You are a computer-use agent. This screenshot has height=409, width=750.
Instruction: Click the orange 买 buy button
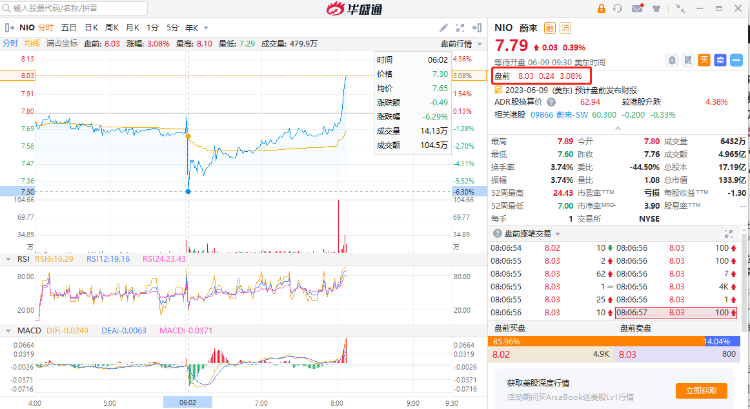pos(704,60)
